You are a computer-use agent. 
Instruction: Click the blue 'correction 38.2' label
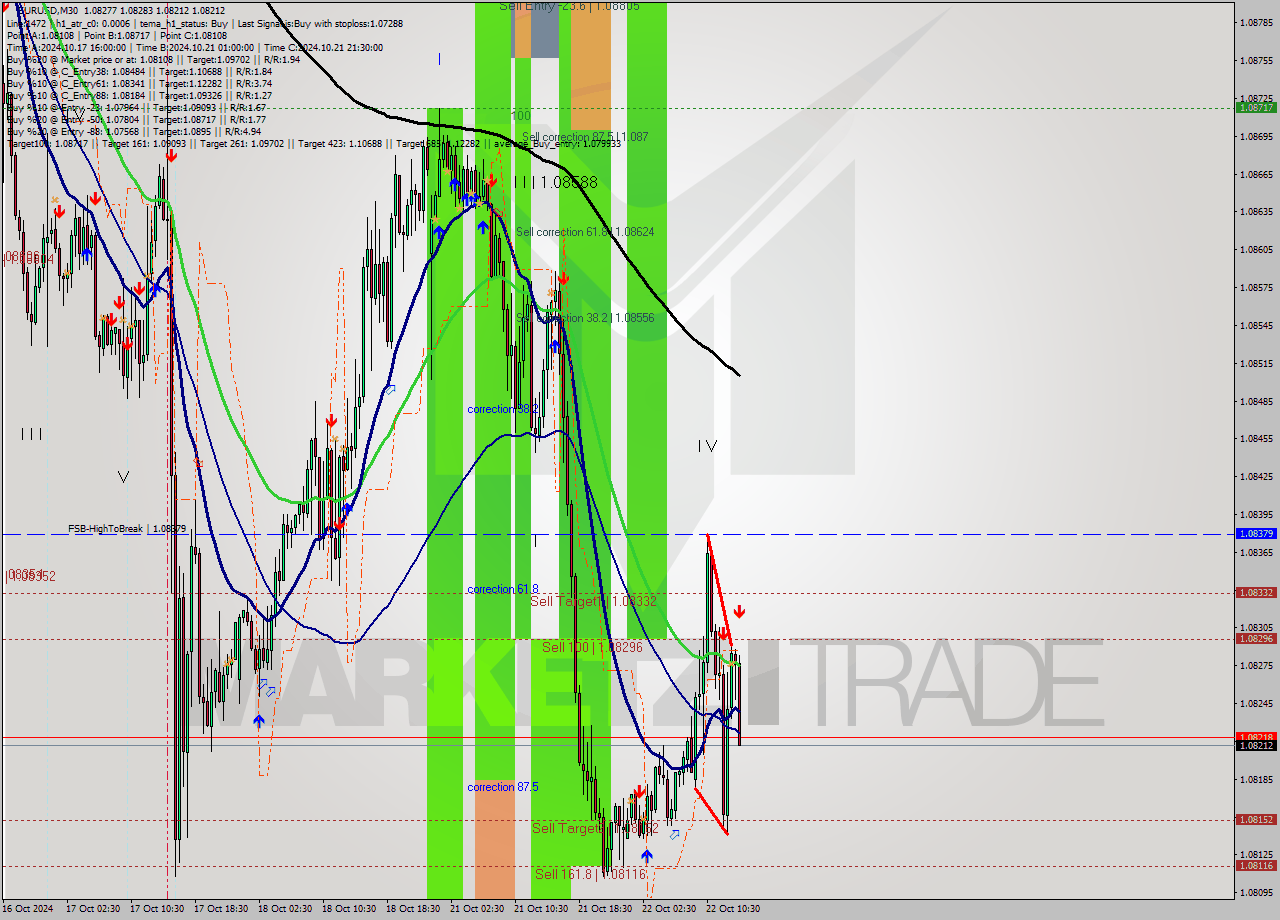(503, 409)
